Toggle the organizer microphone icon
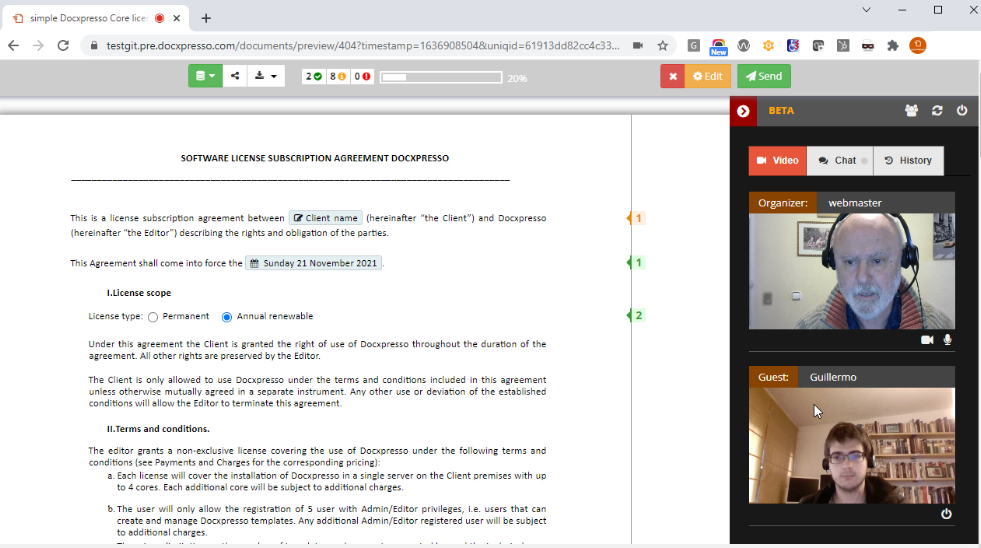981x548 pixels. [947, 340]
